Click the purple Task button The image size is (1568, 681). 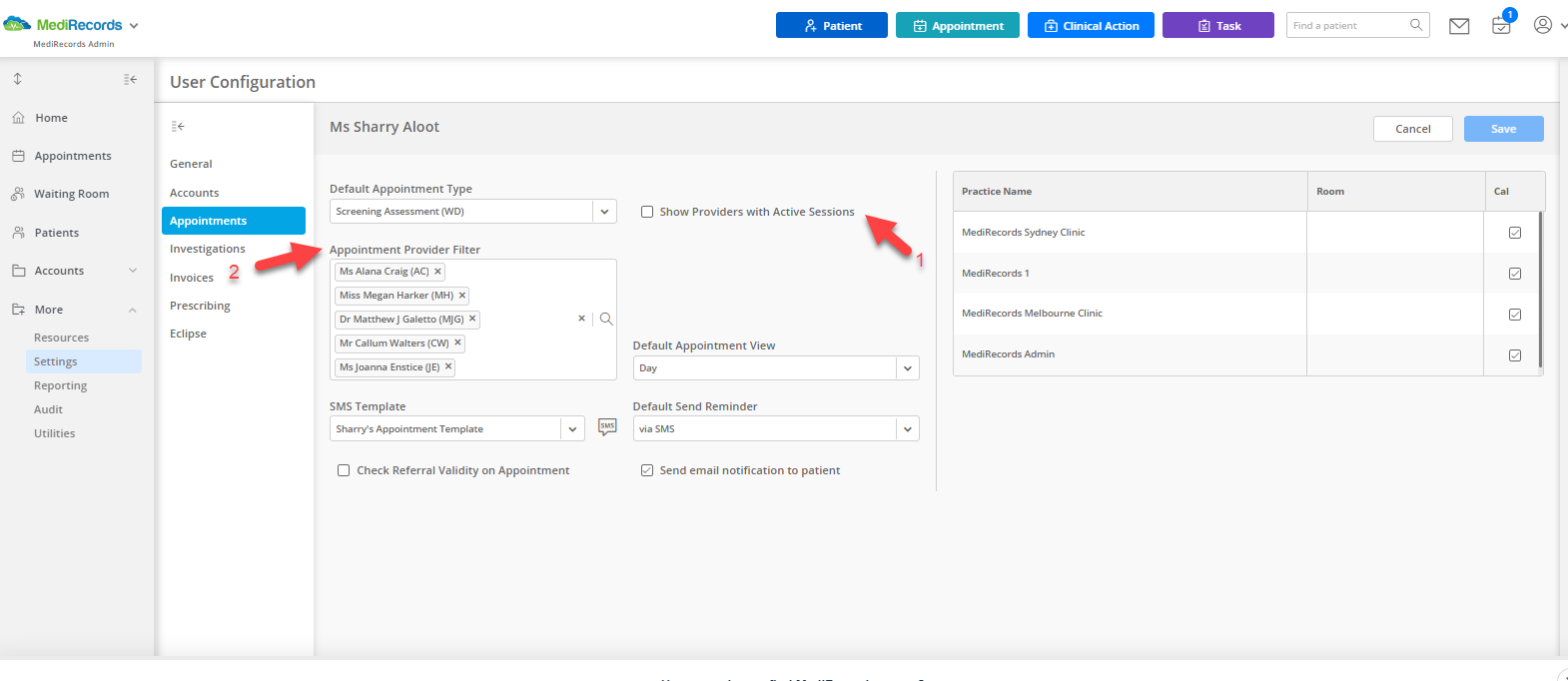(1218, 25)
